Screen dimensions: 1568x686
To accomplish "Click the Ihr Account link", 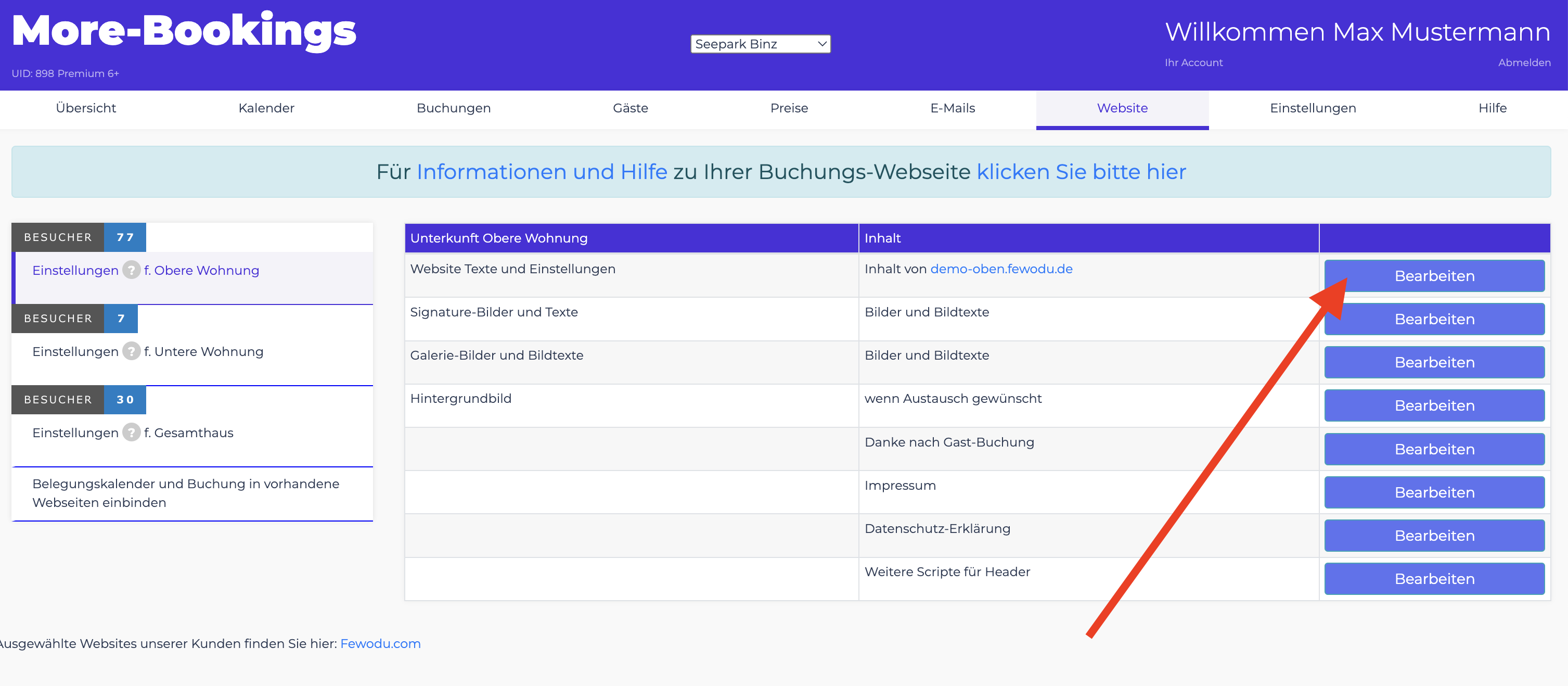I will [x=1193, y=62].
